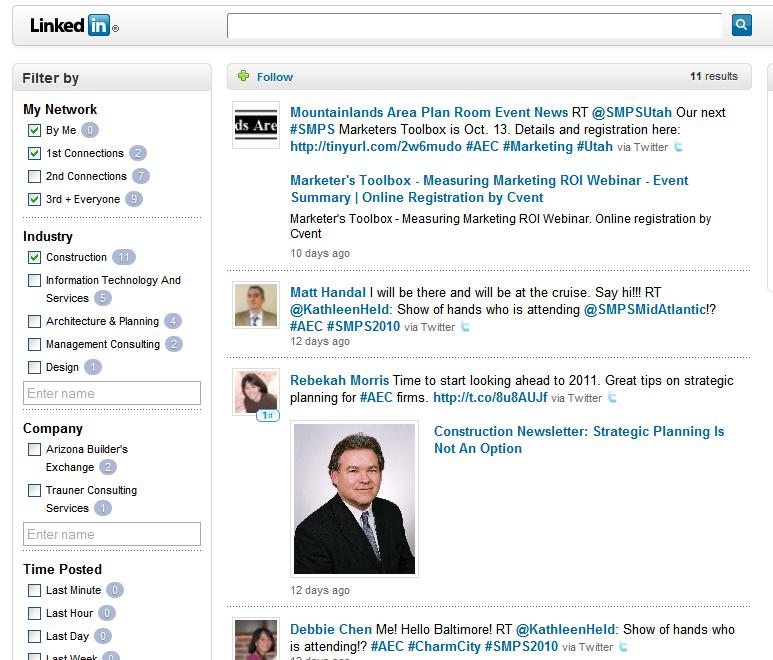Image resolution: width=773 pixels, height=660 pixels.
Task: Check the Last Day time filter
Action: [x=35, y=636]
